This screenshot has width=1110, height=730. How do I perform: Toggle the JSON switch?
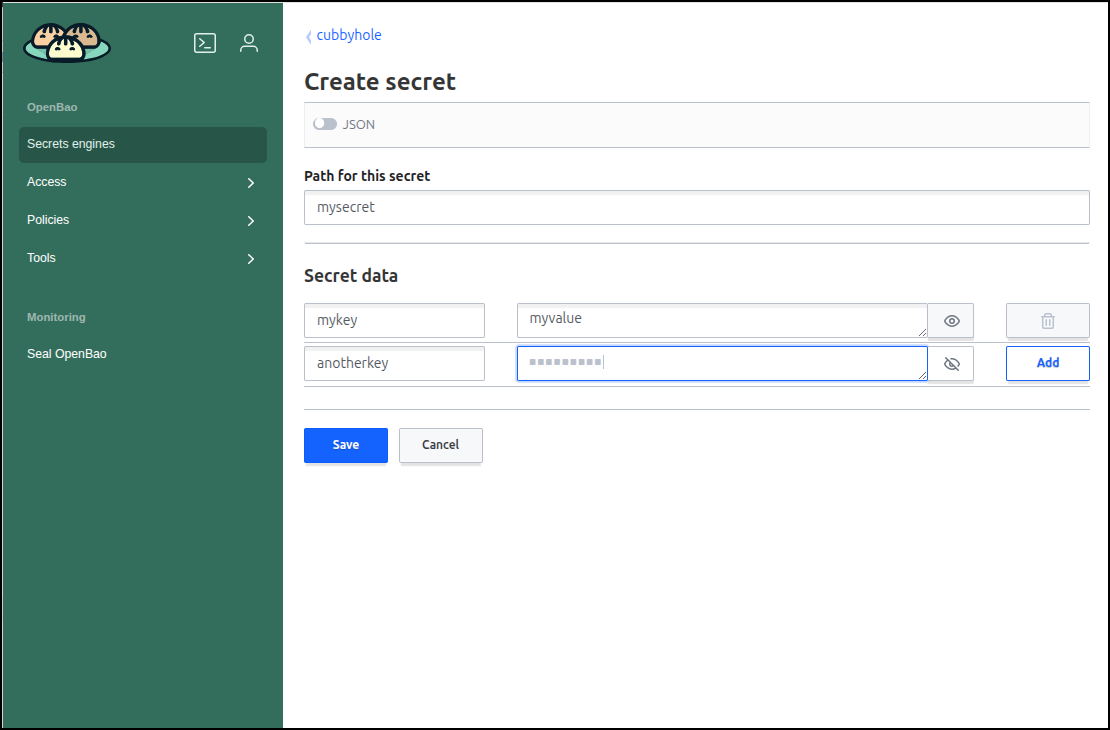(325, 124)
